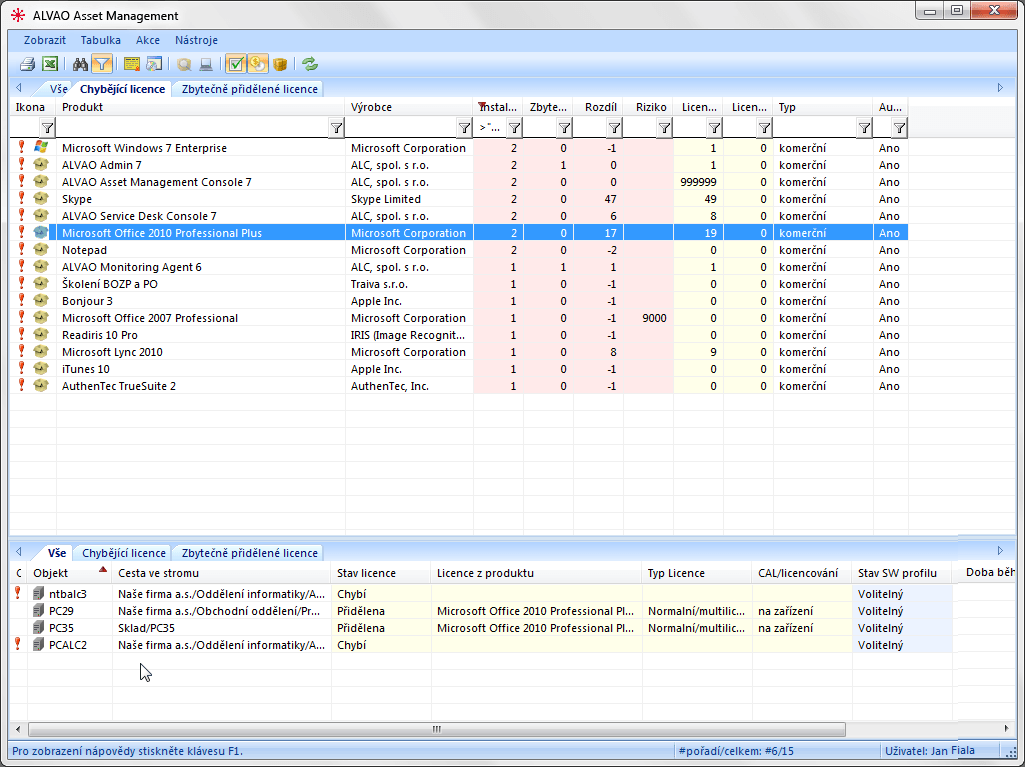Open search with the binoculars icon
The image size is (1025, 767).
(x=81, y=64)
